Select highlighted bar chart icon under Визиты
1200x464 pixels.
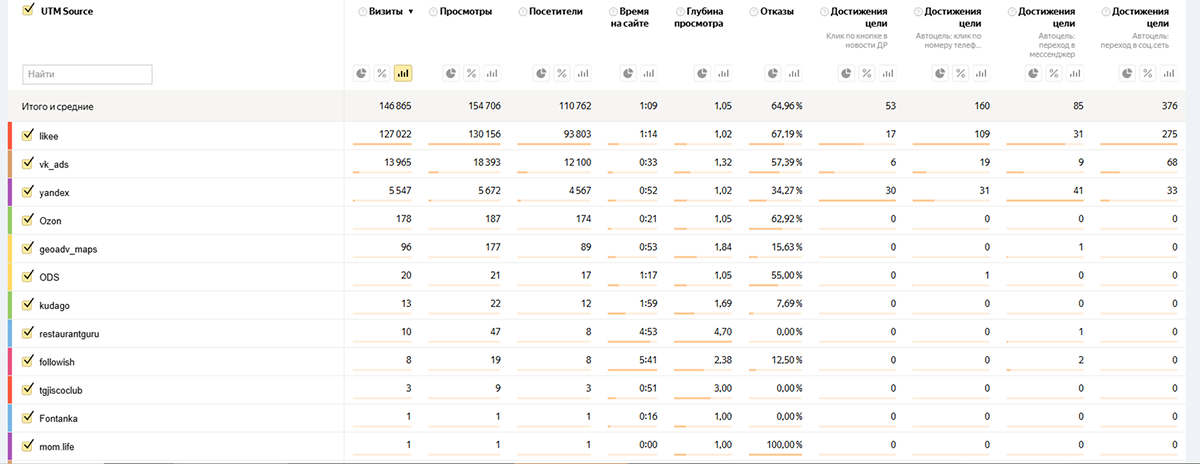tap(403, 73)
